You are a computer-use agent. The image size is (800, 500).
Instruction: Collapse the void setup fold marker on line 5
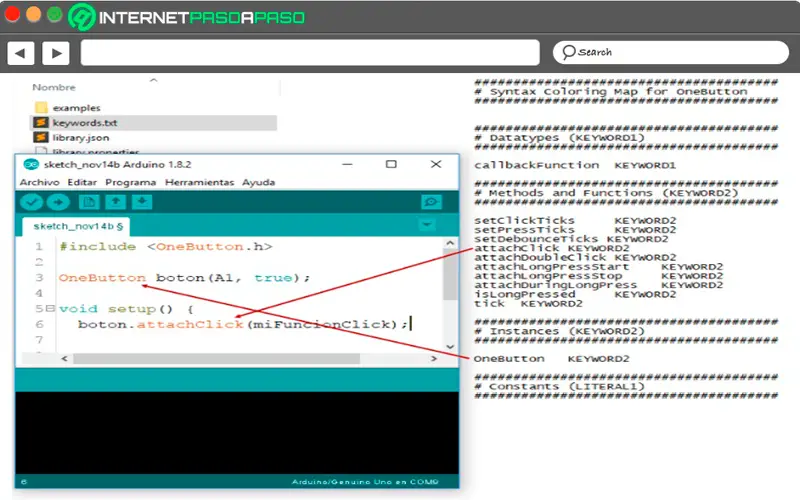point(50,308)
